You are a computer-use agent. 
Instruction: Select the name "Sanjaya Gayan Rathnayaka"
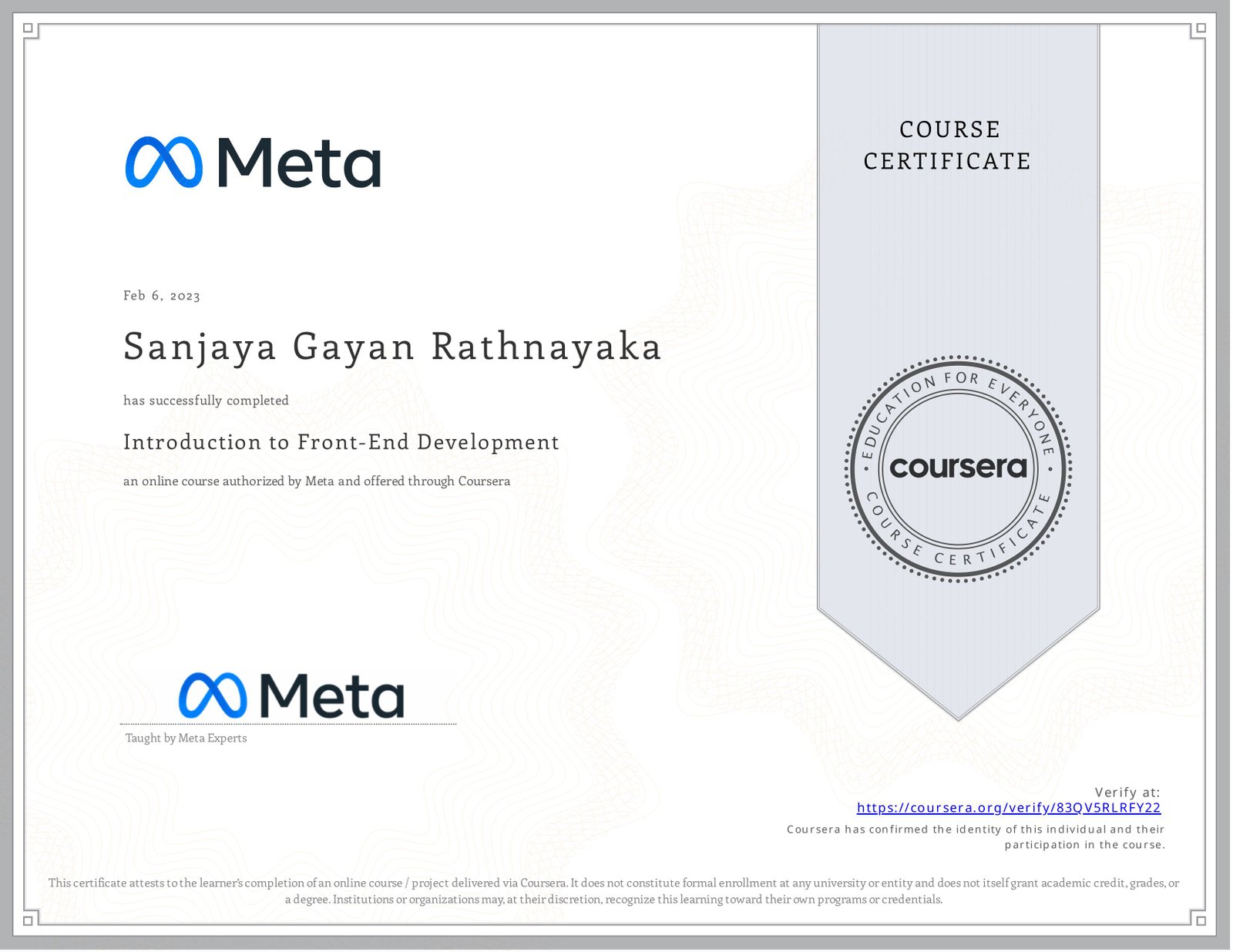coord(392,347)
